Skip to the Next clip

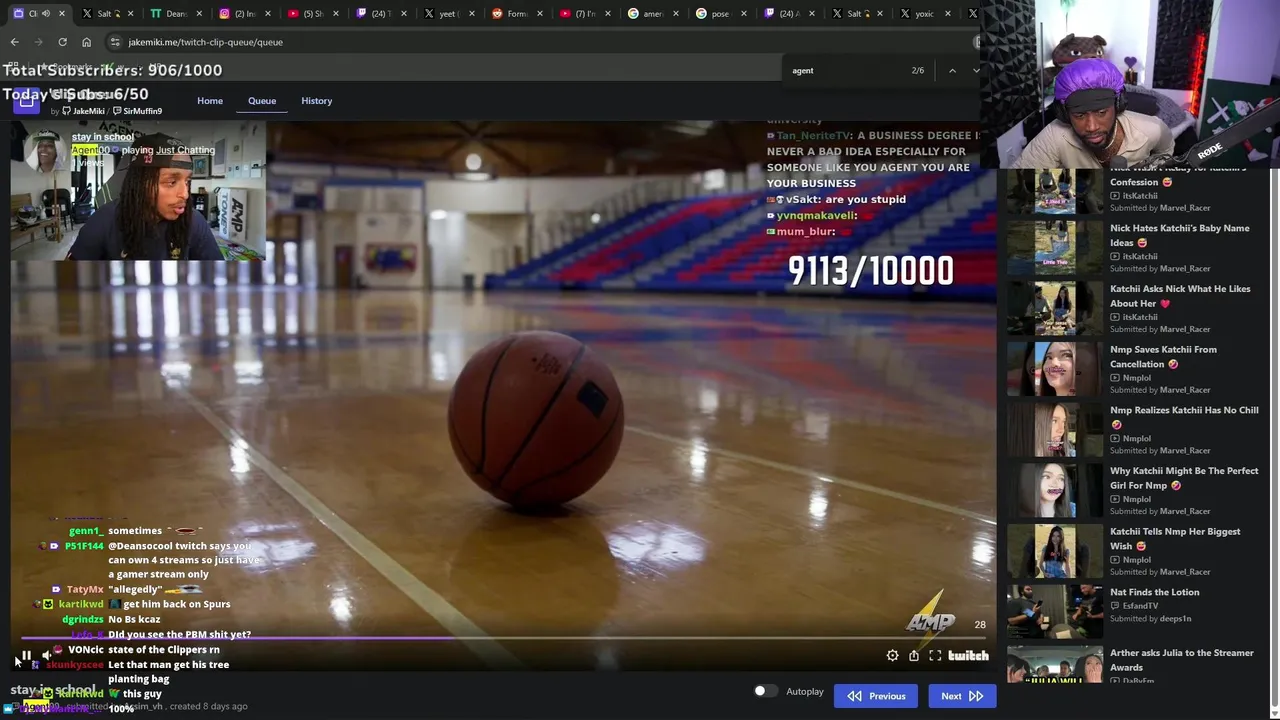point(962,696)
